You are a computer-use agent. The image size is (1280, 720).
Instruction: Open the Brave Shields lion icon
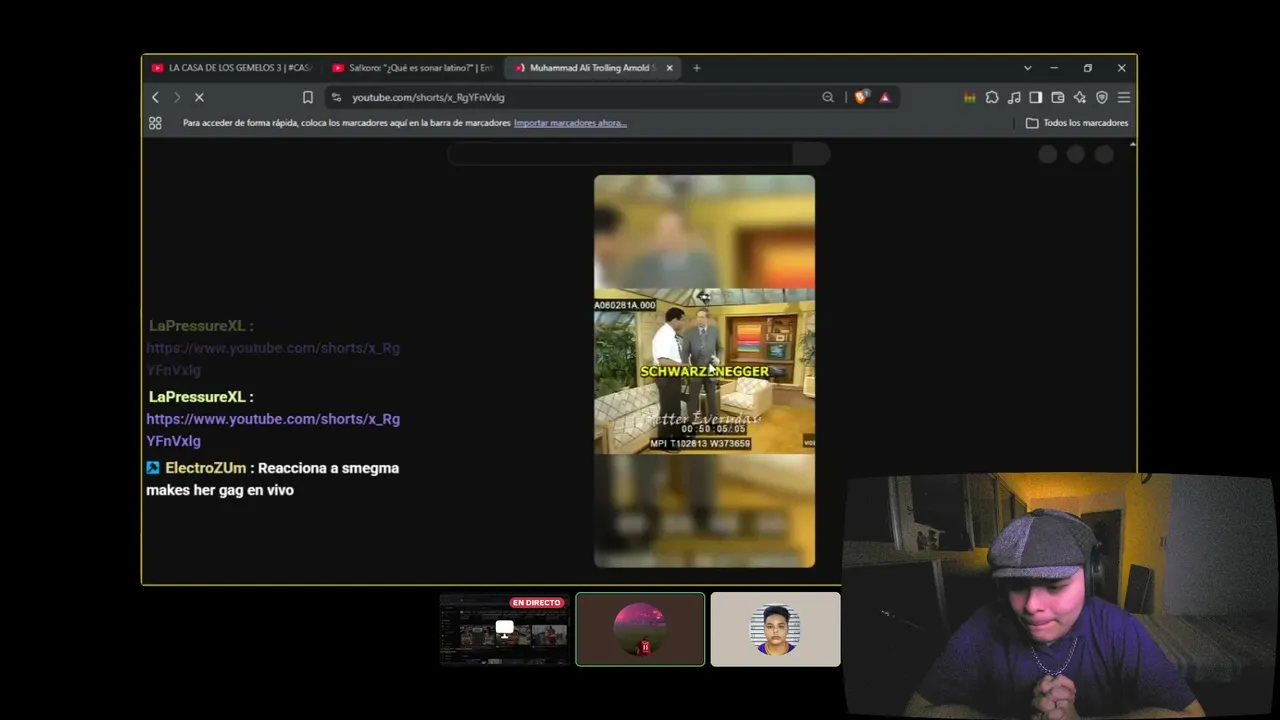pos(861,97)
